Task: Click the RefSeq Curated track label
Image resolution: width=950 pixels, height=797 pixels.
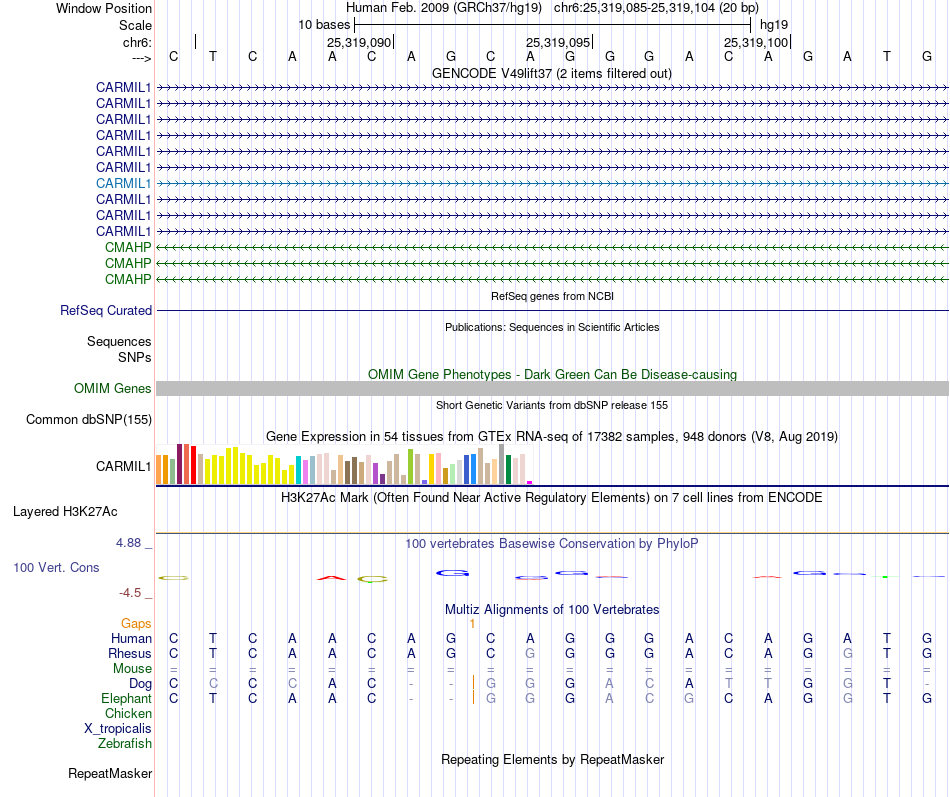Action: pos(106,310)
